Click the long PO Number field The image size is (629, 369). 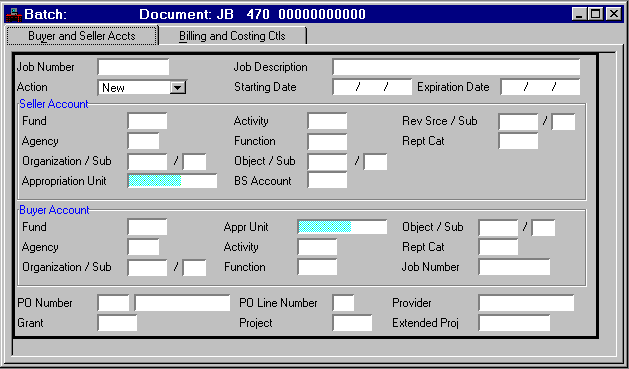tap(182, 303)
